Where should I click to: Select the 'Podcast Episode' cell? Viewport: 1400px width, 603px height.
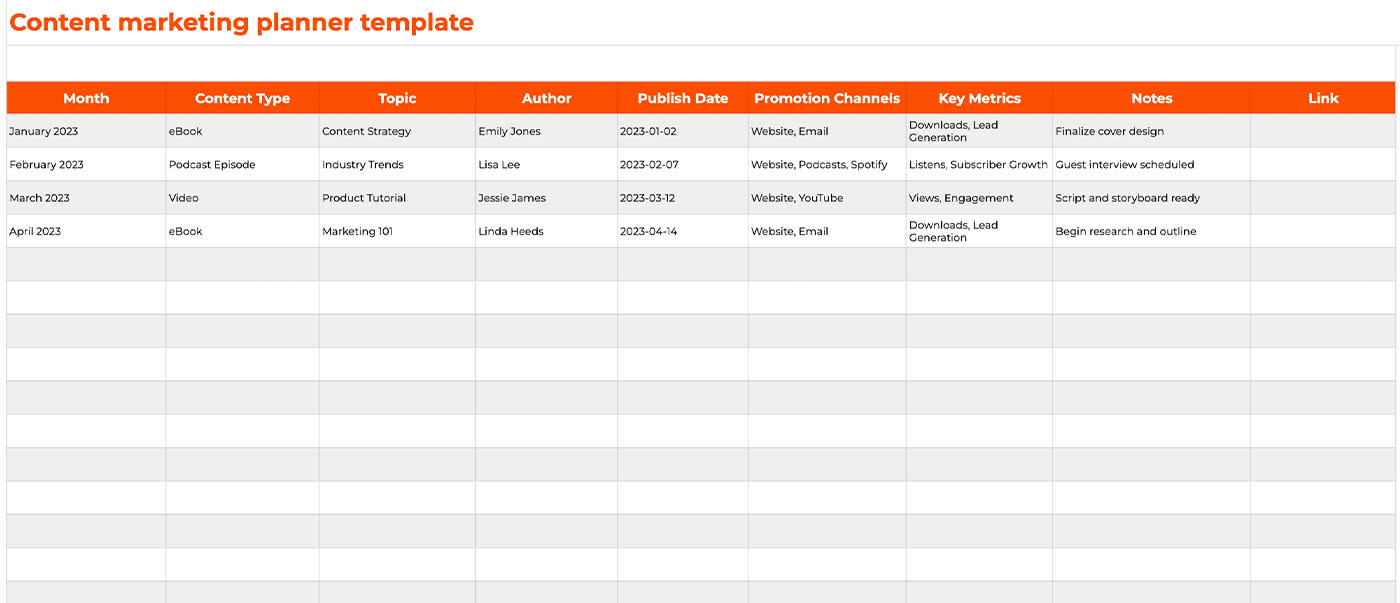click(x=242, y=164)
